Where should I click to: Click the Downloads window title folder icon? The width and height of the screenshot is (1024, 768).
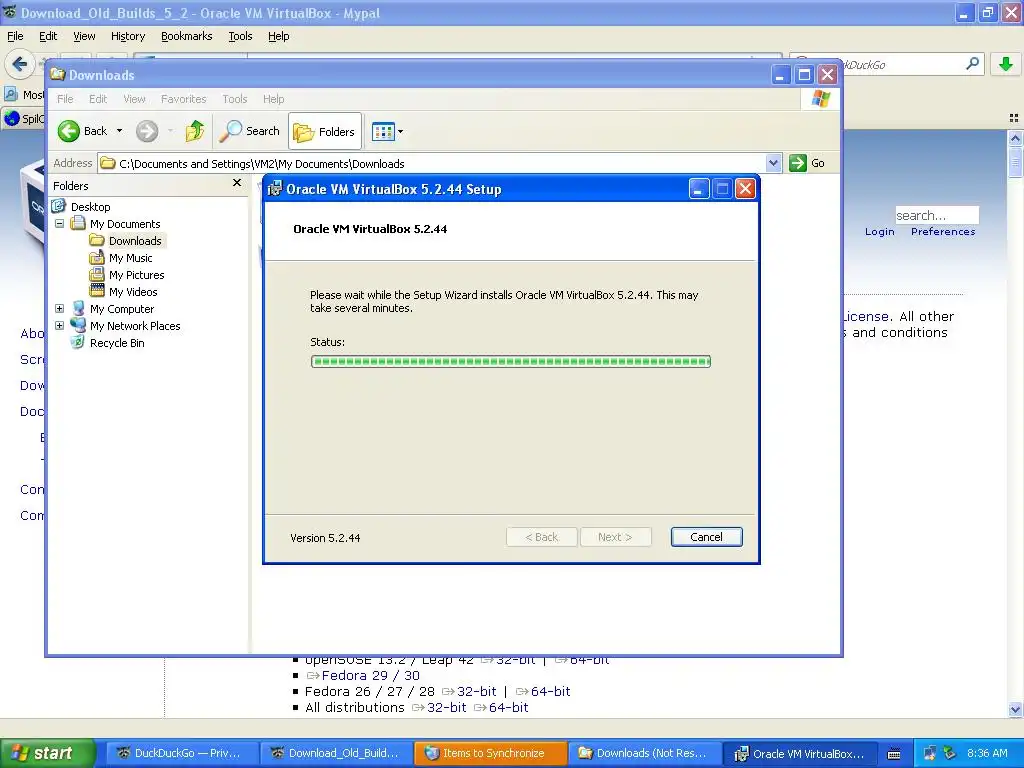pos(57,74)
